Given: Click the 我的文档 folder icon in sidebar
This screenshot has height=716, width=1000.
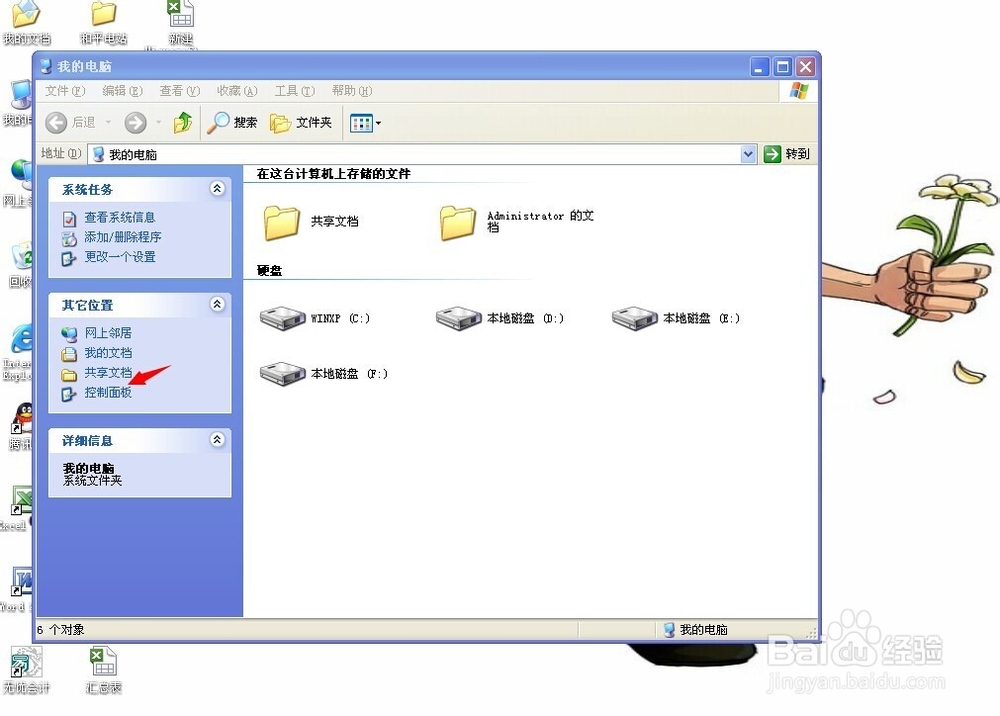Looking at the screenshot, I should pyautogui.click(x=69, y=354).
